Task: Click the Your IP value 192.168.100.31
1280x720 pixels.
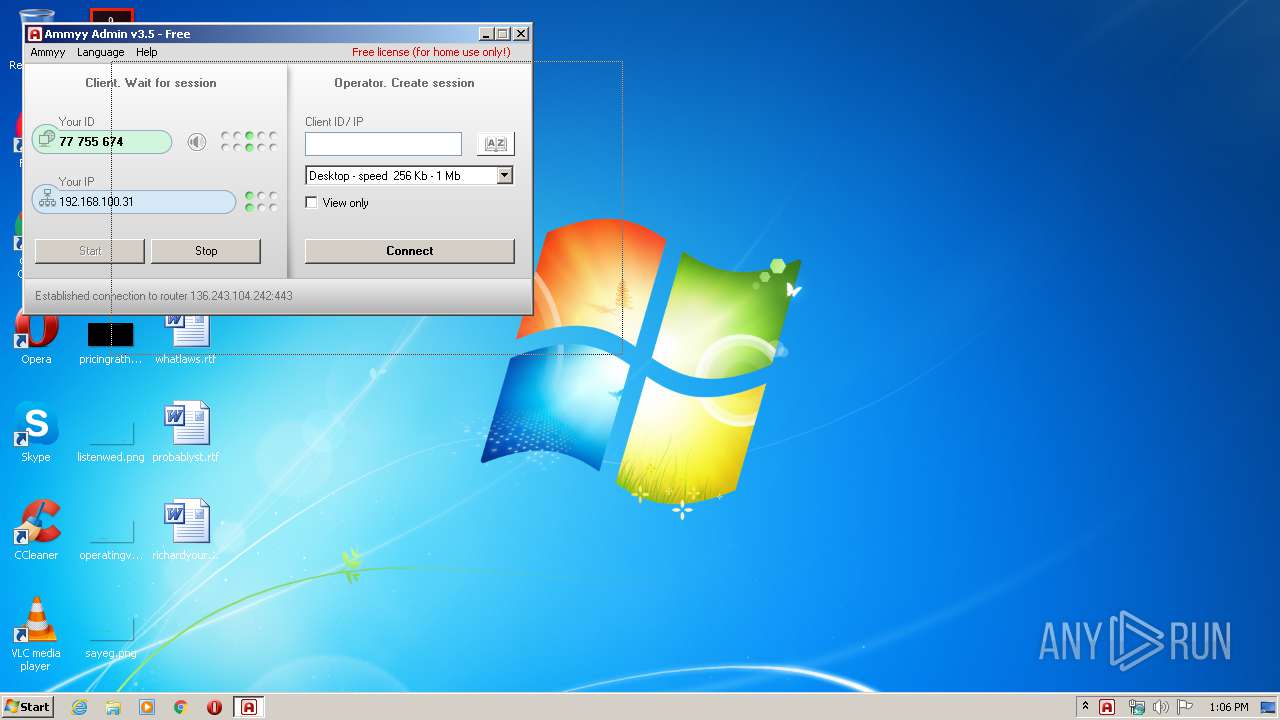Action: 96,202
